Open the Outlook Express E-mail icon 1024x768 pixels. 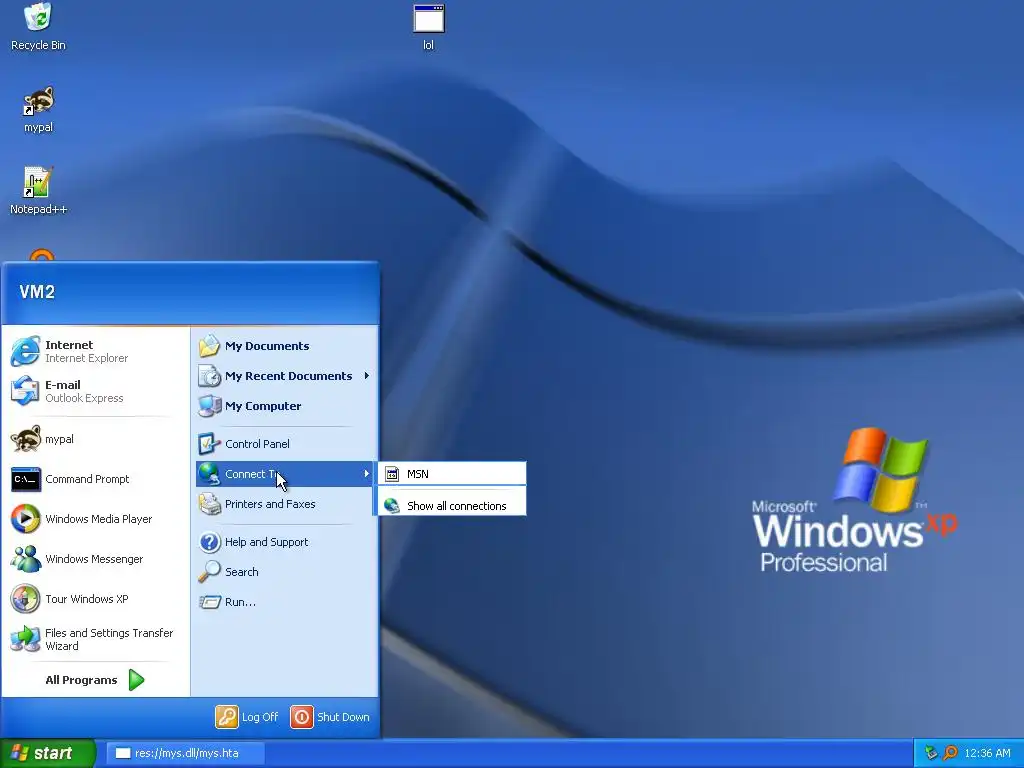pyautogui.click(x=25, y=391)
